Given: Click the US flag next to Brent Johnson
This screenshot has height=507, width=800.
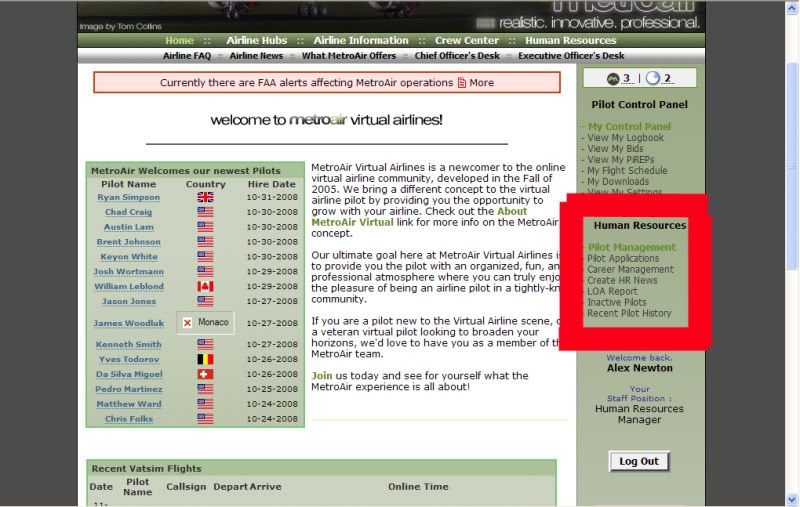Looking at the screenshot, I should point(205,242).
